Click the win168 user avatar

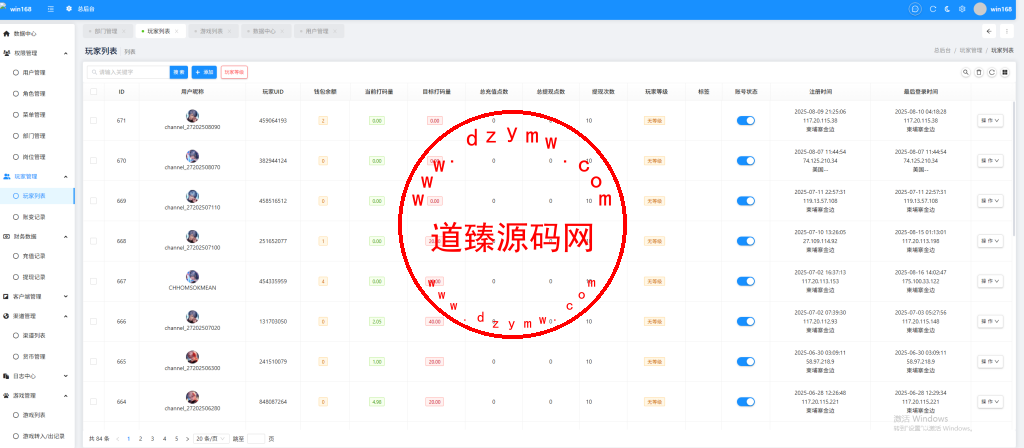980,9
